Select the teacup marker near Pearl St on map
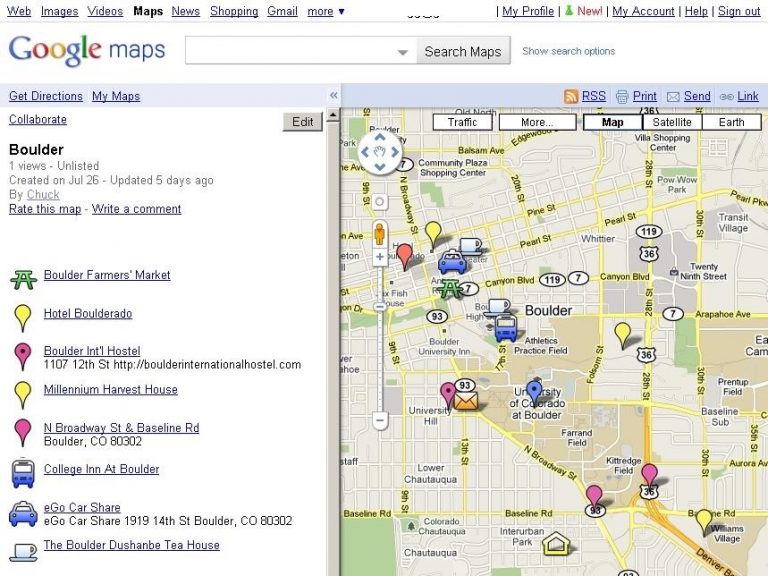The image size is (768, 576). [x=471, y=246]
